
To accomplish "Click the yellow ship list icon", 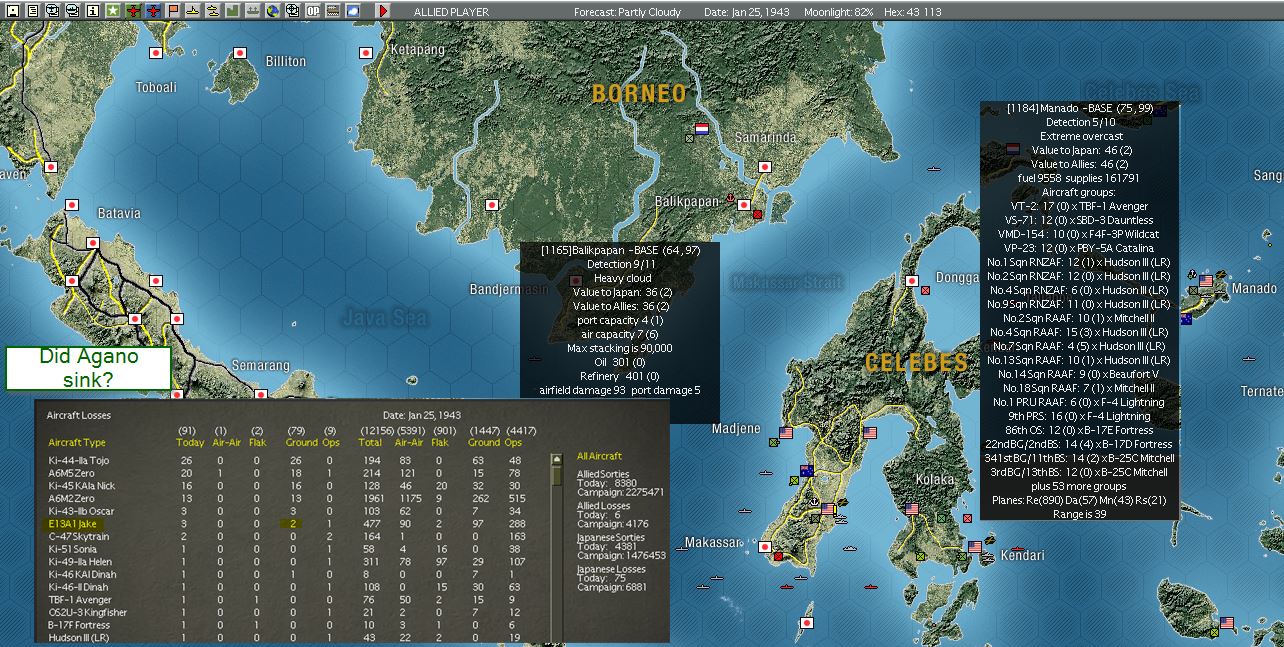I will click(193, 11).
